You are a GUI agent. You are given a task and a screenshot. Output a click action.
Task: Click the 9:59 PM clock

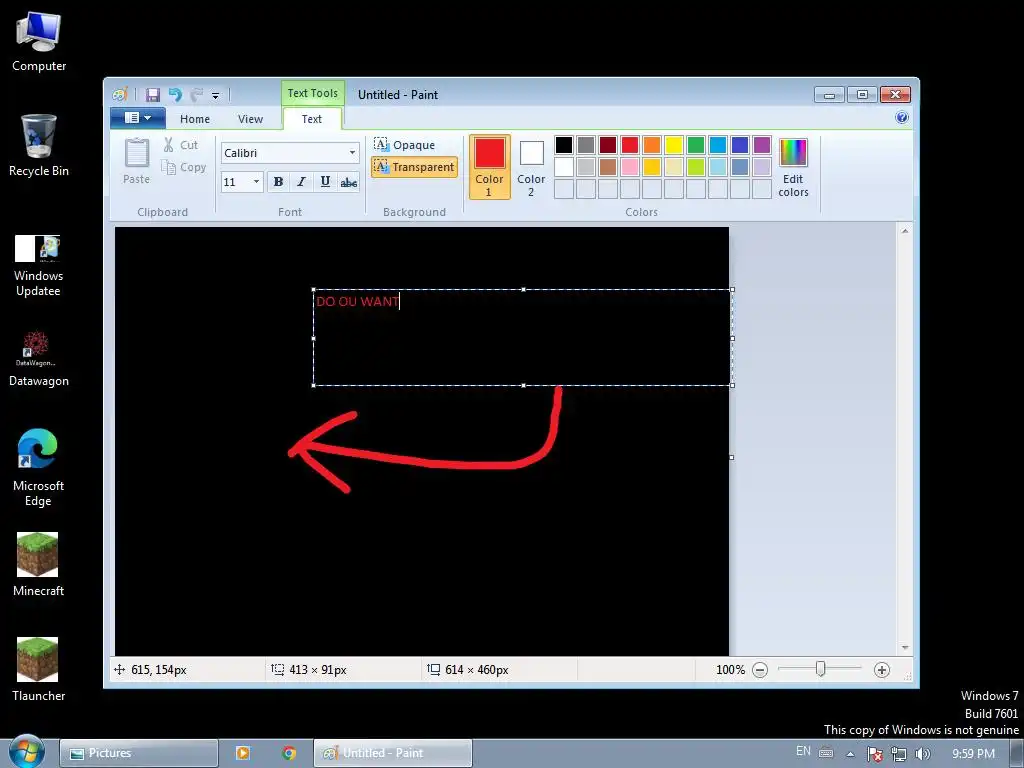point(973,754)
